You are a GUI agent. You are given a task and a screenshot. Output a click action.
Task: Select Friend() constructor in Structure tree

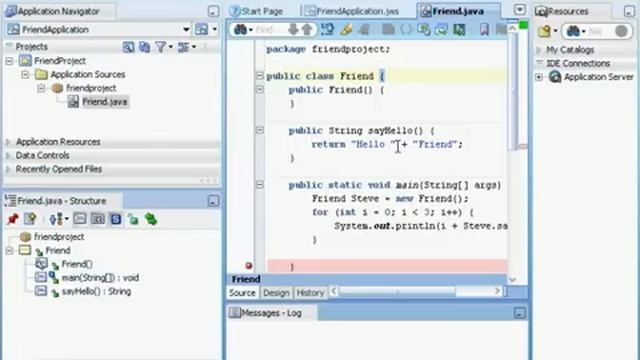point(77,264)
